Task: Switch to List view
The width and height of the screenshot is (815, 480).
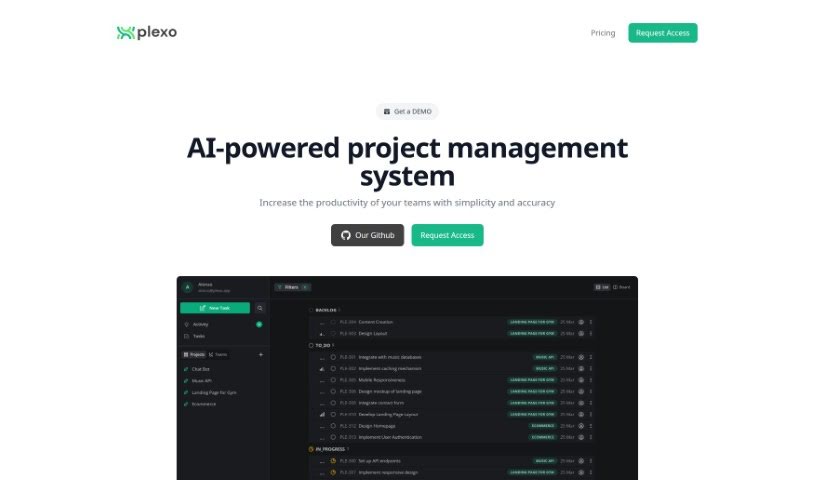Action: 602,287
